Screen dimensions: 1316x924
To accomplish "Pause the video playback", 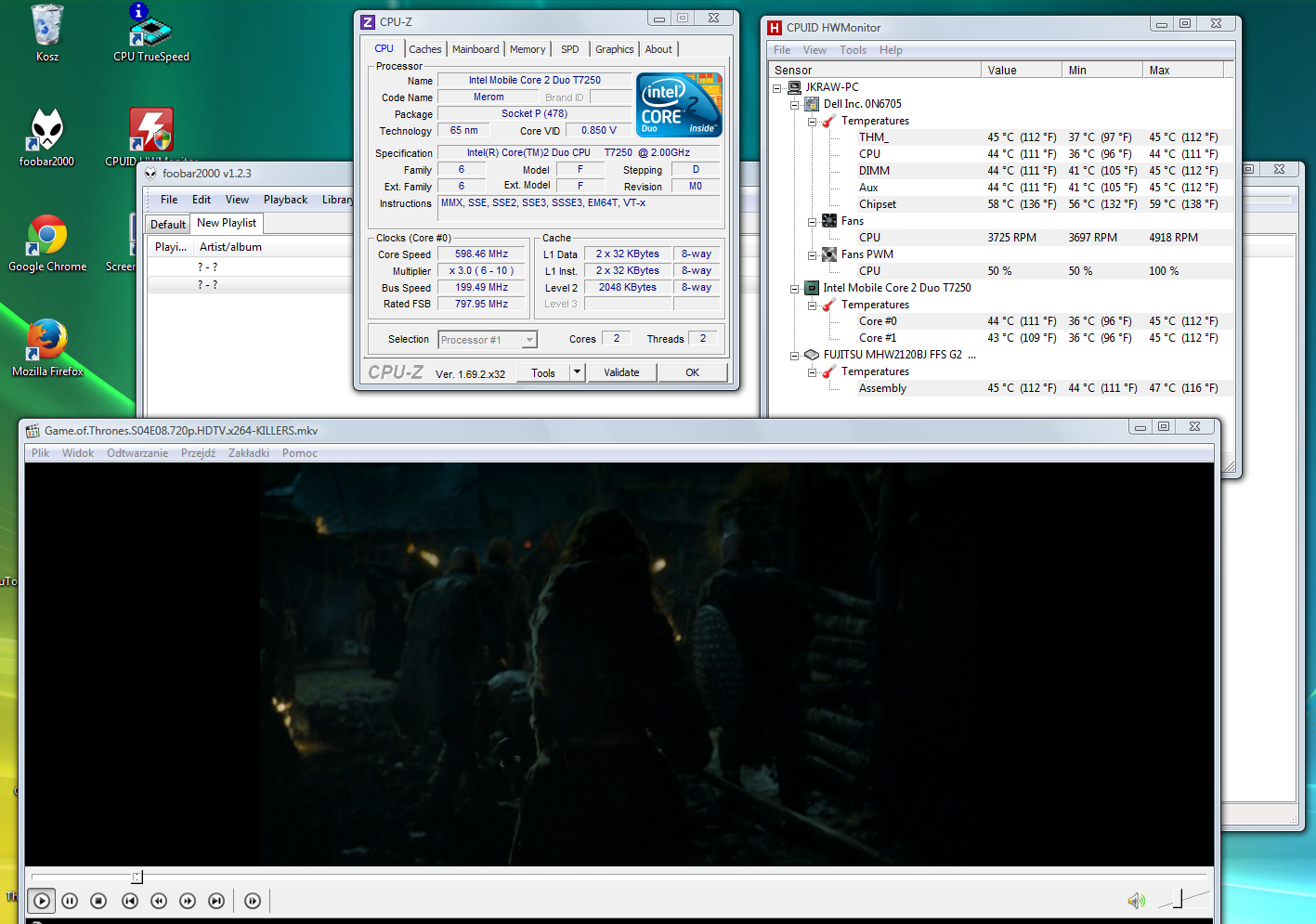I will [70, 900].
